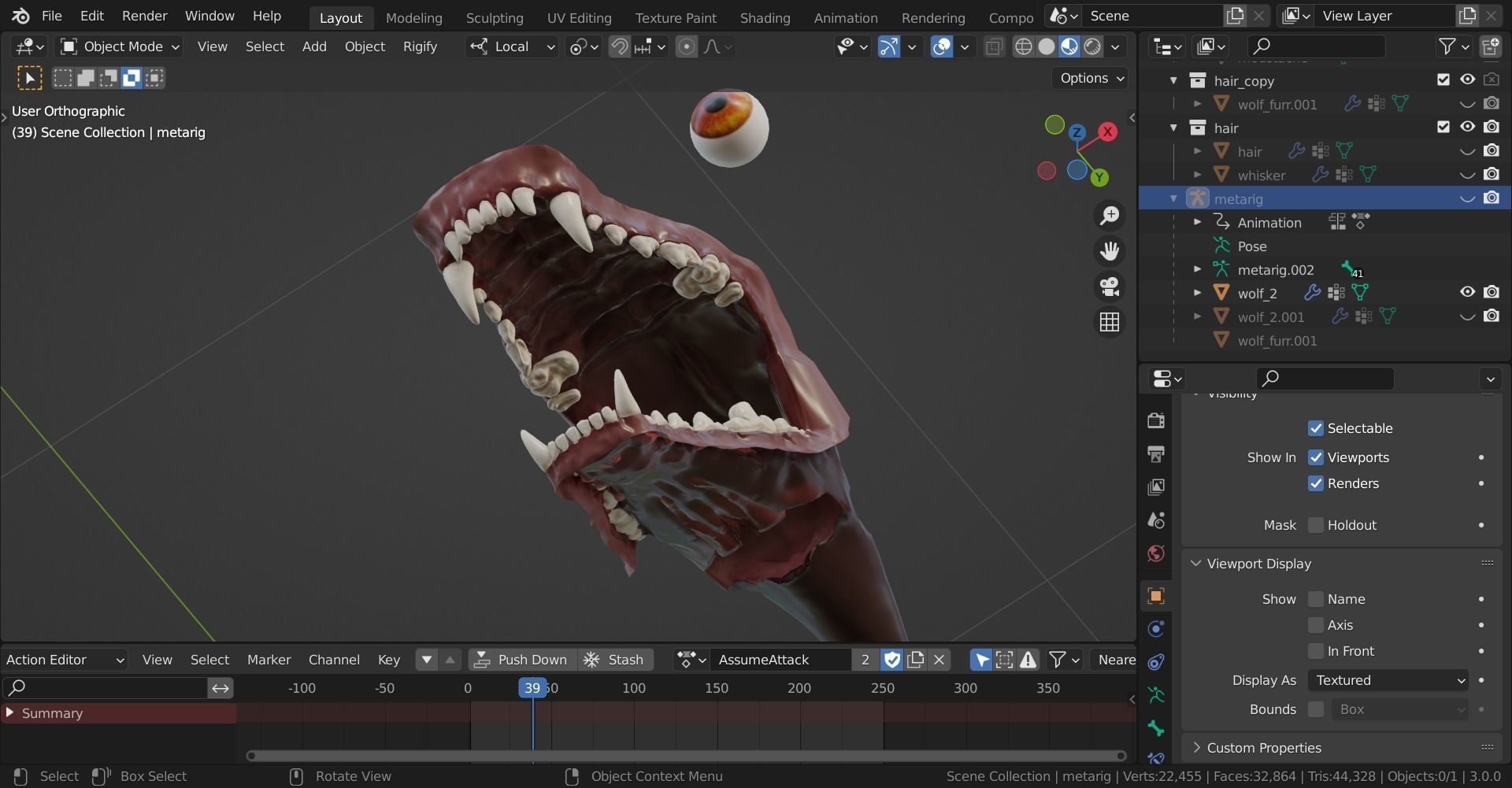Click the green Y axis gizmo

coord(1099,178)
